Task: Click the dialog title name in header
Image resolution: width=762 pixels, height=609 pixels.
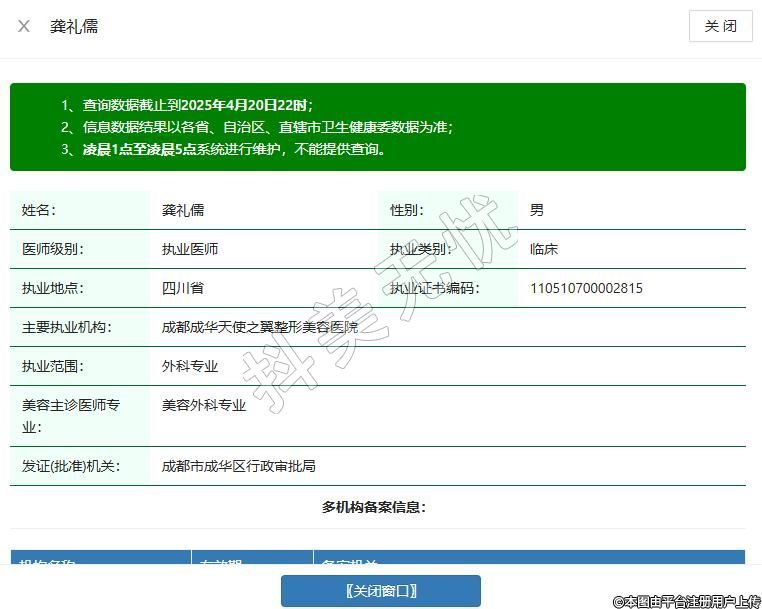Action: point(74,26)
